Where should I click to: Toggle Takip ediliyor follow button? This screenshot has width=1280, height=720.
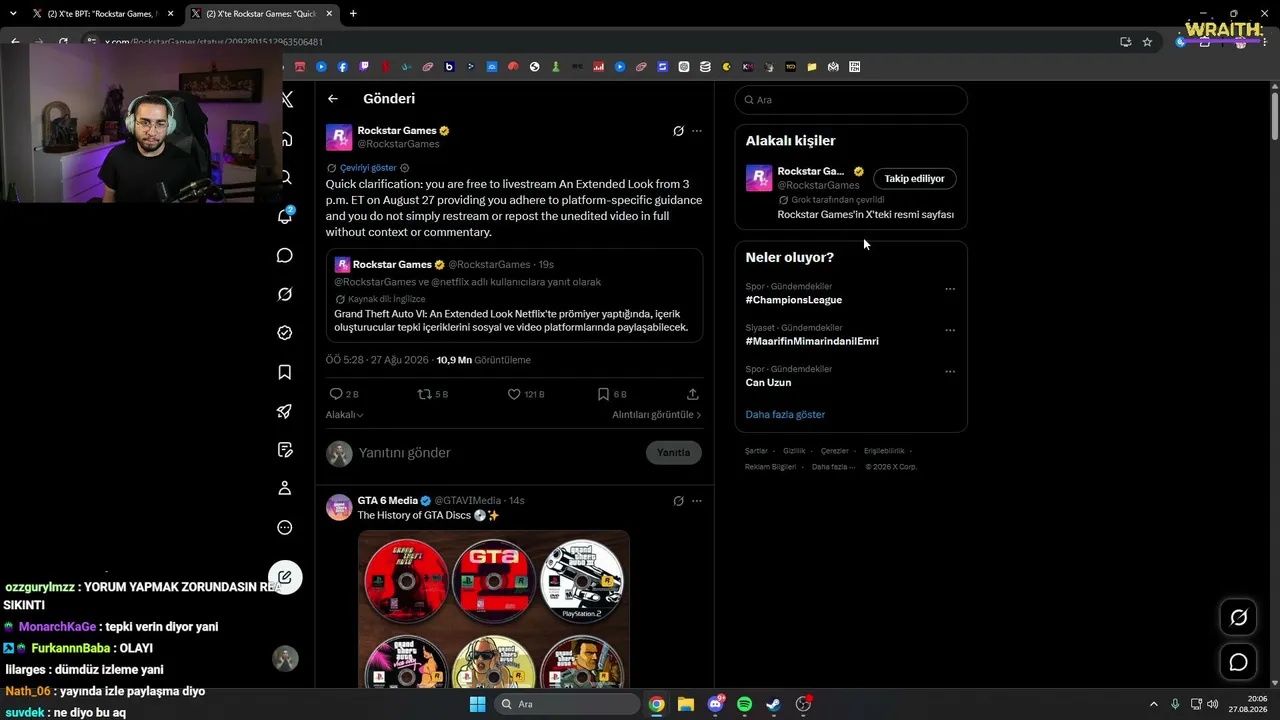point(914,178)
